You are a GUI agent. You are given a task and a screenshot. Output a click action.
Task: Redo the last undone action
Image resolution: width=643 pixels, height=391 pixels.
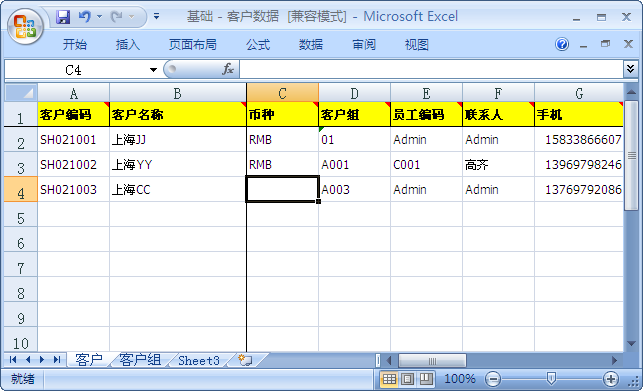pos(117,17)
